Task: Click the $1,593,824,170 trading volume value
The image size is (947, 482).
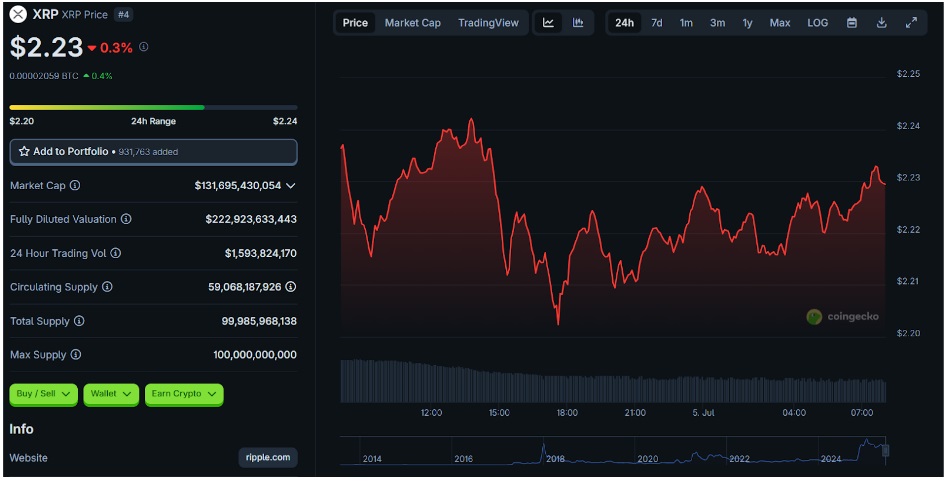Action: [261, 253]
